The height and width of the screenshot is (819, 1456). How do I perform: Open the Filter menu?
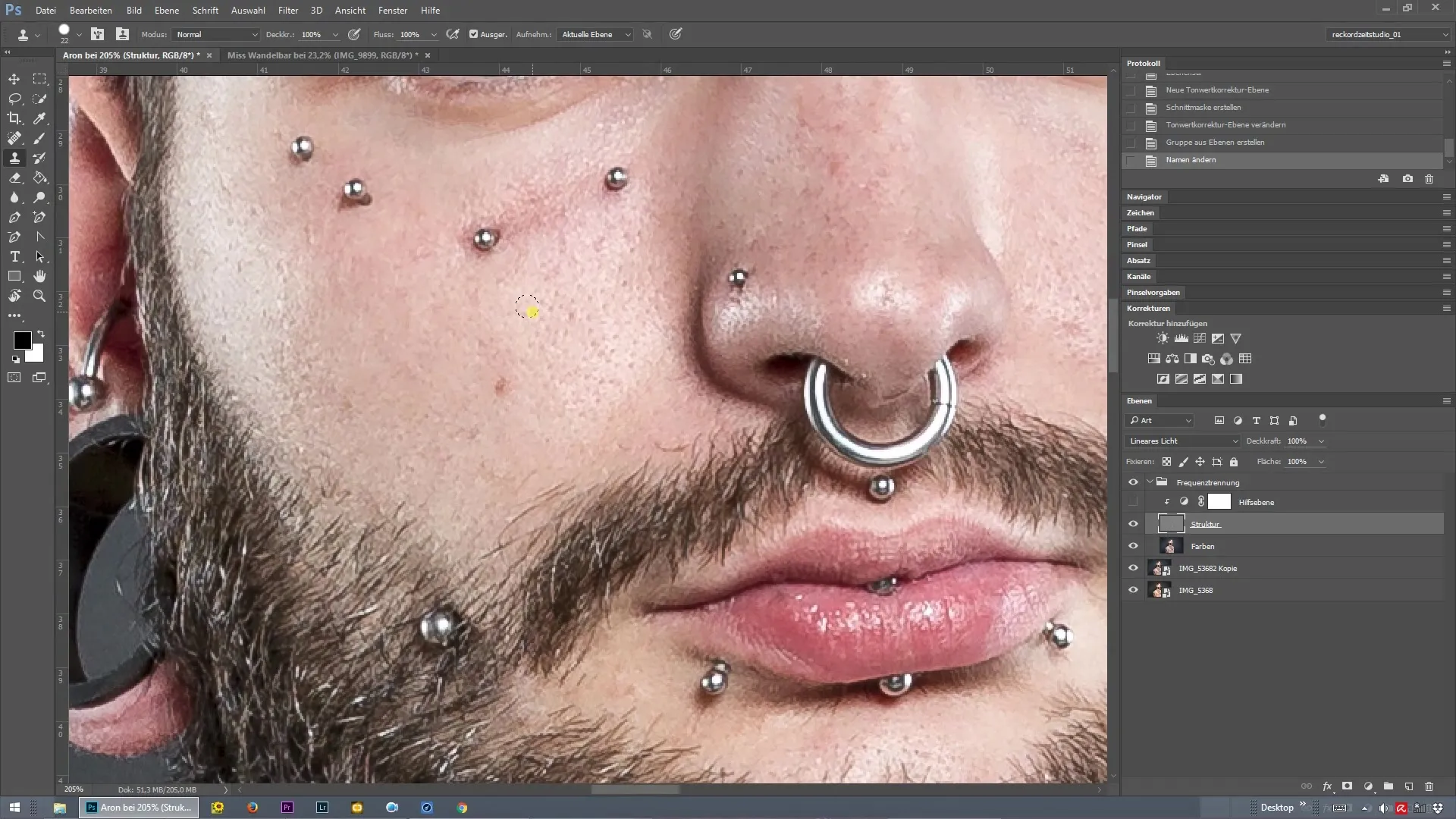tap(288, 11)
